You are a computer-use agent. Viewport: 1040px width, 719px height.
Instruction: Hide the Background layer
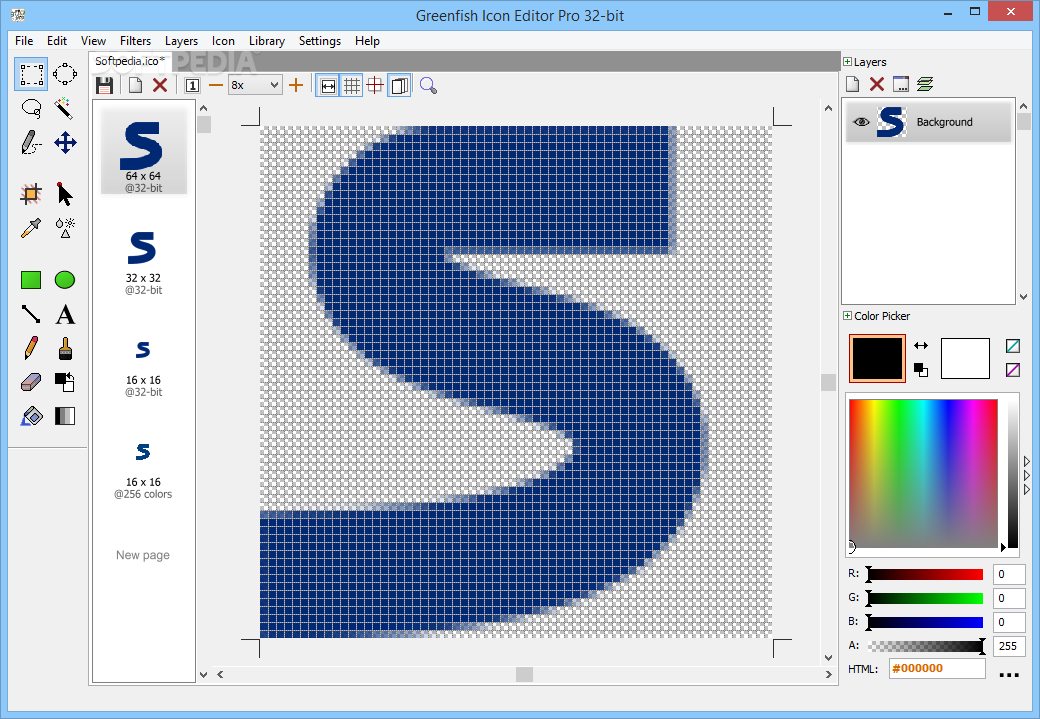(861, 121)
